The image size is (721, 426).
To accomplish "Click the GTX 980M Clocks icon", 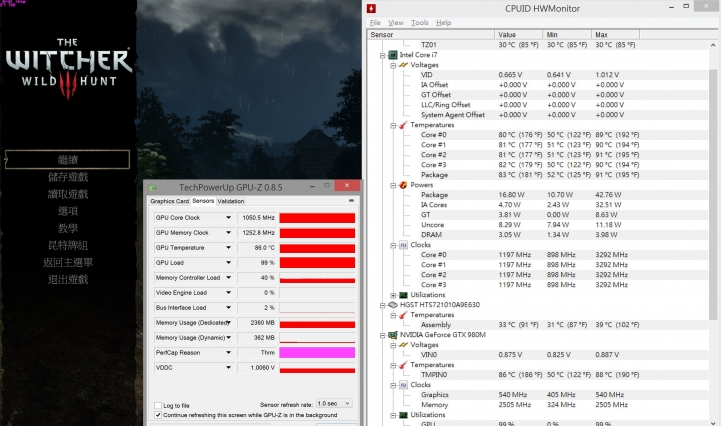I will [x=403, y=385].
